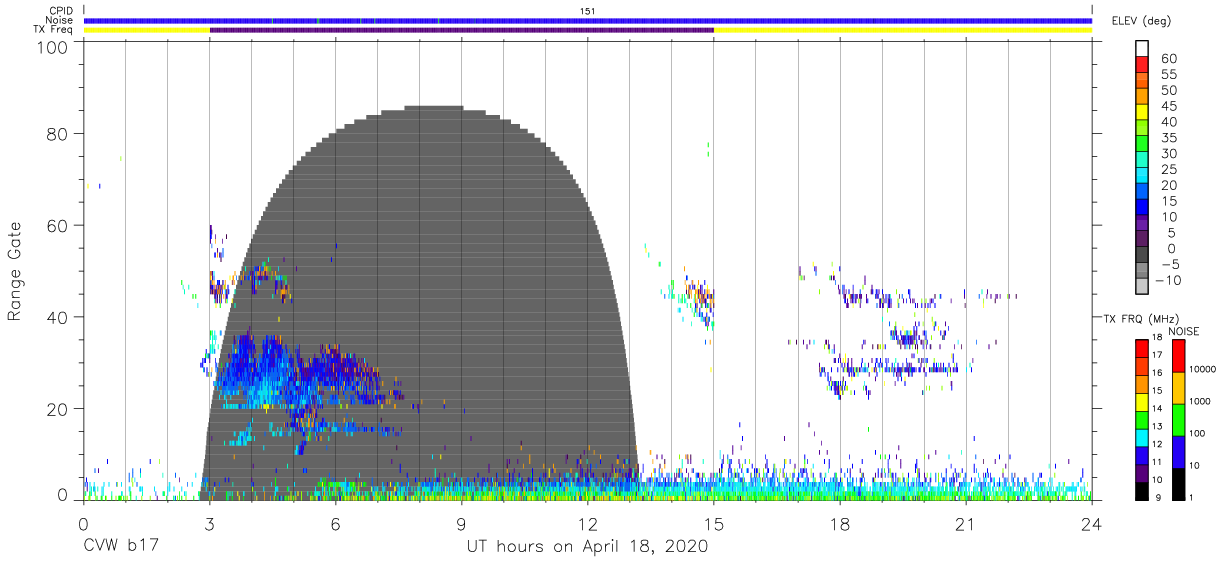Click the 9 hour tick on UT axis

tap(461, 524)
